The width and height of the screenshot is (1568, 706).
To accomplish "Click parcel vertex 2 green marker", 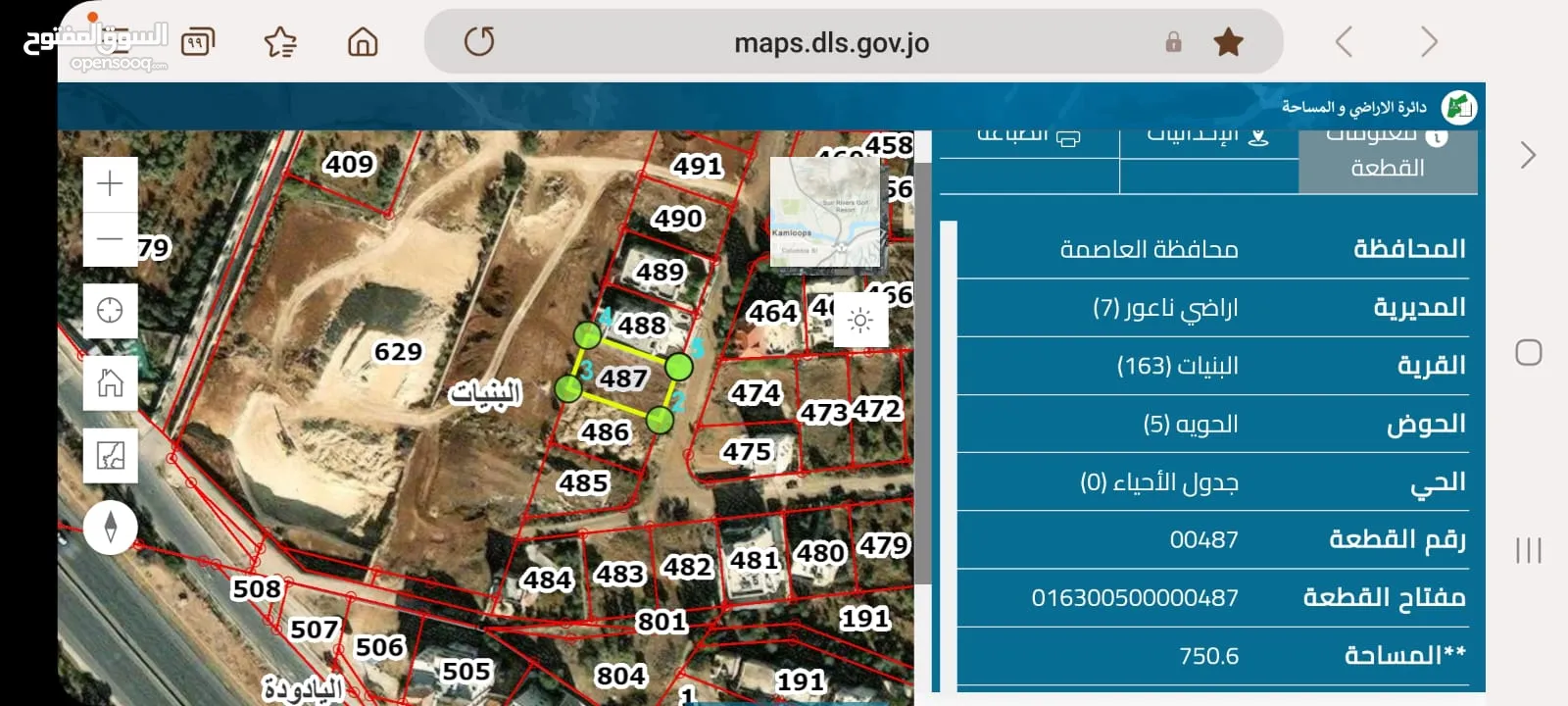I will click(x=661, y=420).
